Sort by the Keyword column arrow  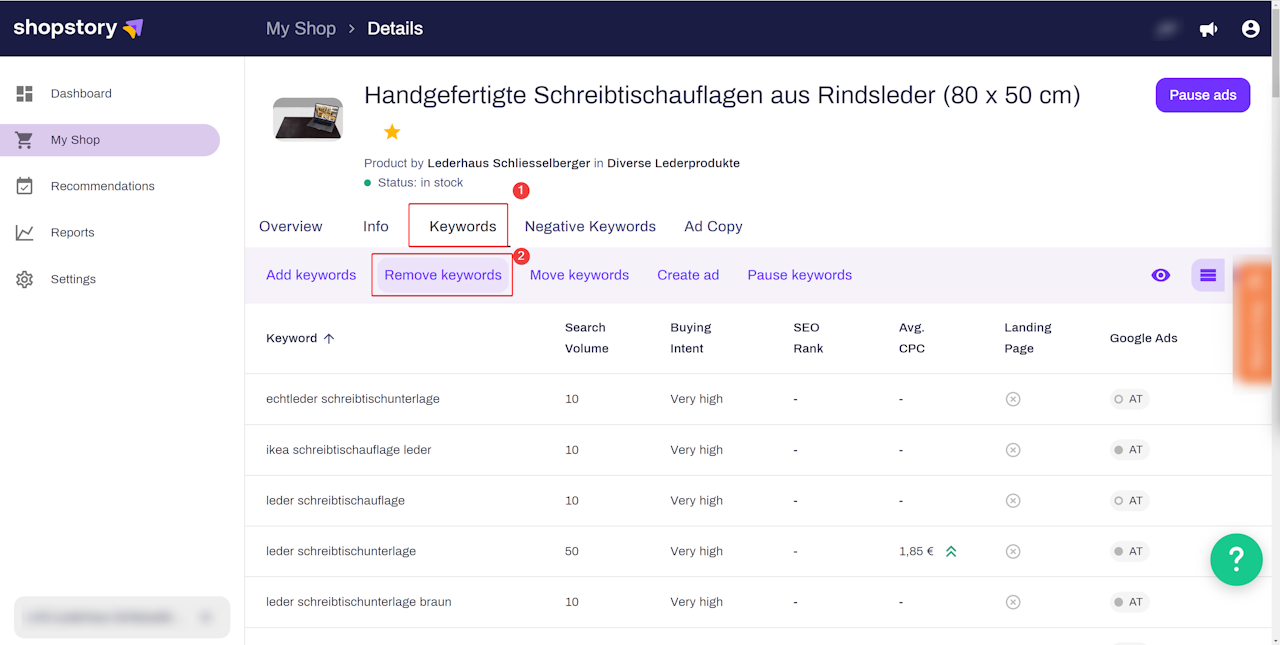(x=329, y=338)
